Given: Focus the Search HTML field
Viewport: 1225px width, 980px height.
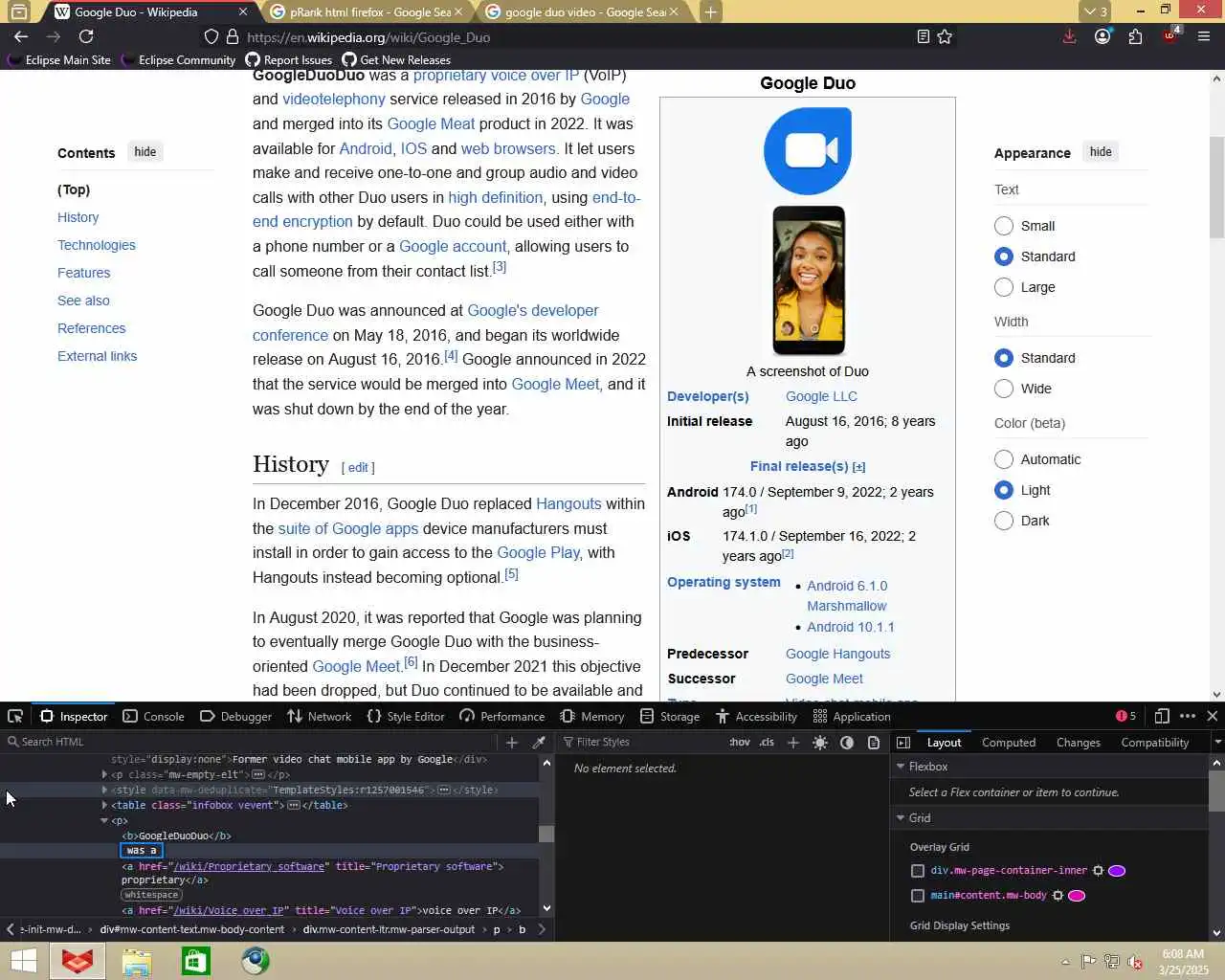Looking at the screenshot, I should pyautogui.click(x=249, y=742).
